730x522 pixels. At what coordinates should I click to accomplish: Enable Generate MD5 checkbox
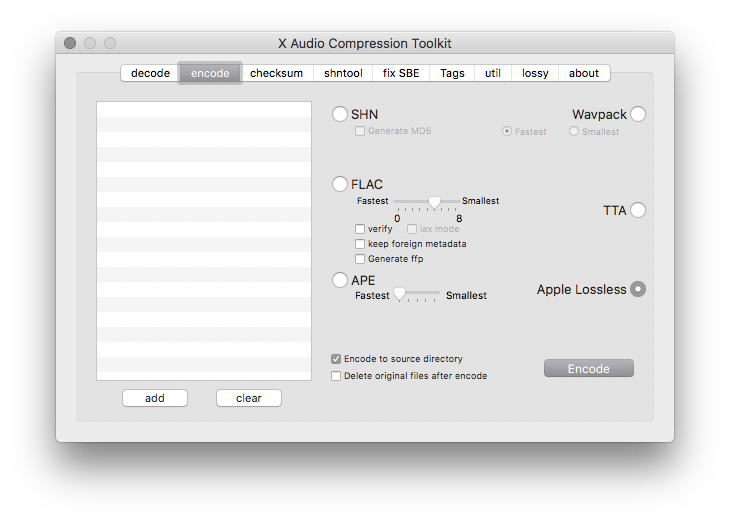coord(360,131)
